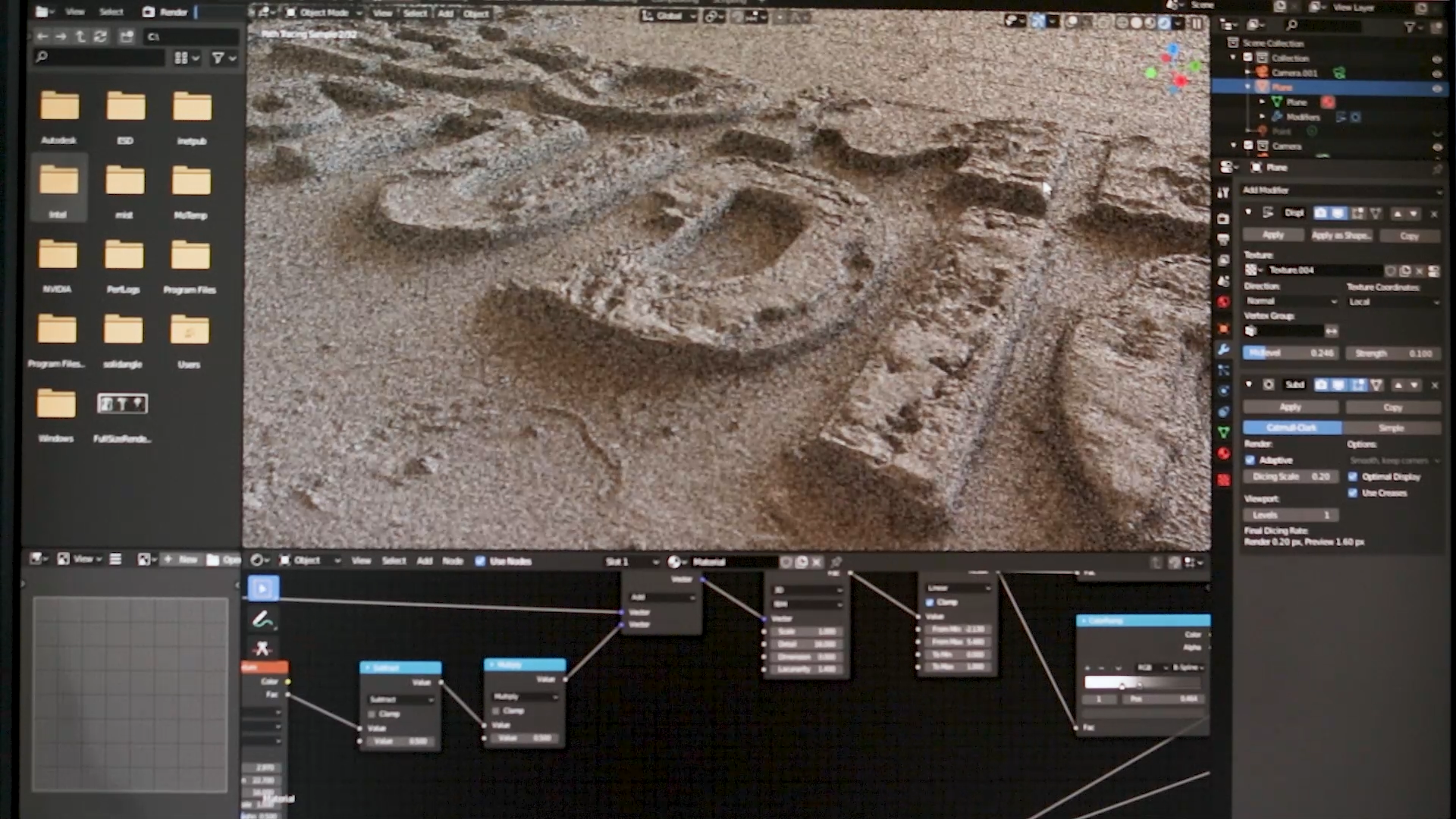Click the Apply as Shape button

(1341, 236)
